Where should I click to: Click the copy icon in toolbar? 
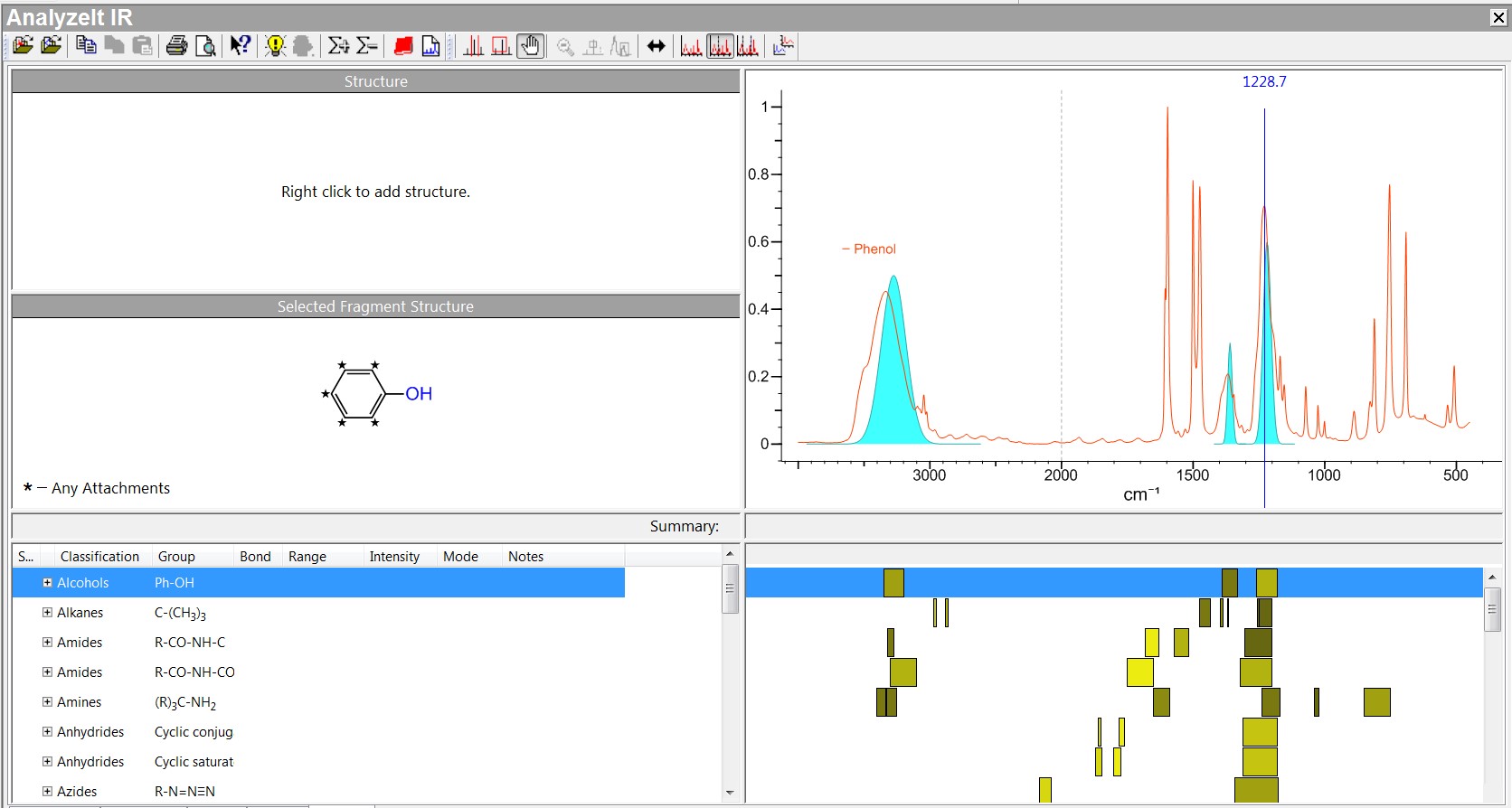(86, 45)
